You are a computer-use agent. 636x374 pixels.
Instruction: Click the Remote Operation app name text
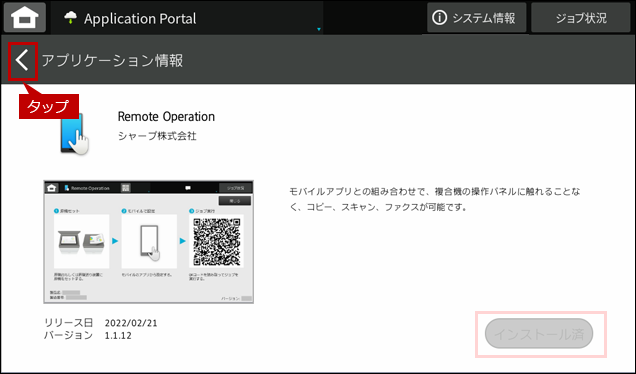click(166, 116)
